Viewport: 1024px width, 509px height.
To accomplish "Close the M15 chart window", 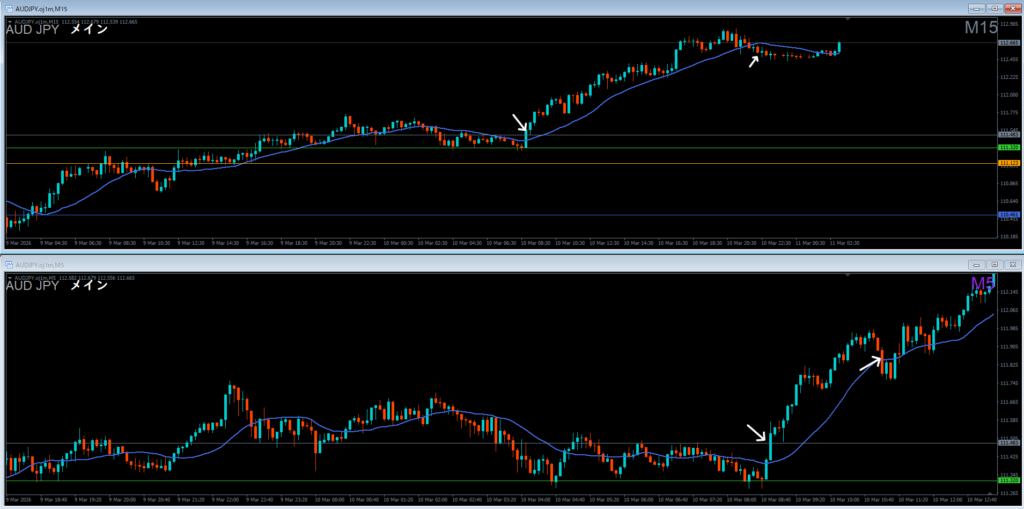I will point(1012,7).
